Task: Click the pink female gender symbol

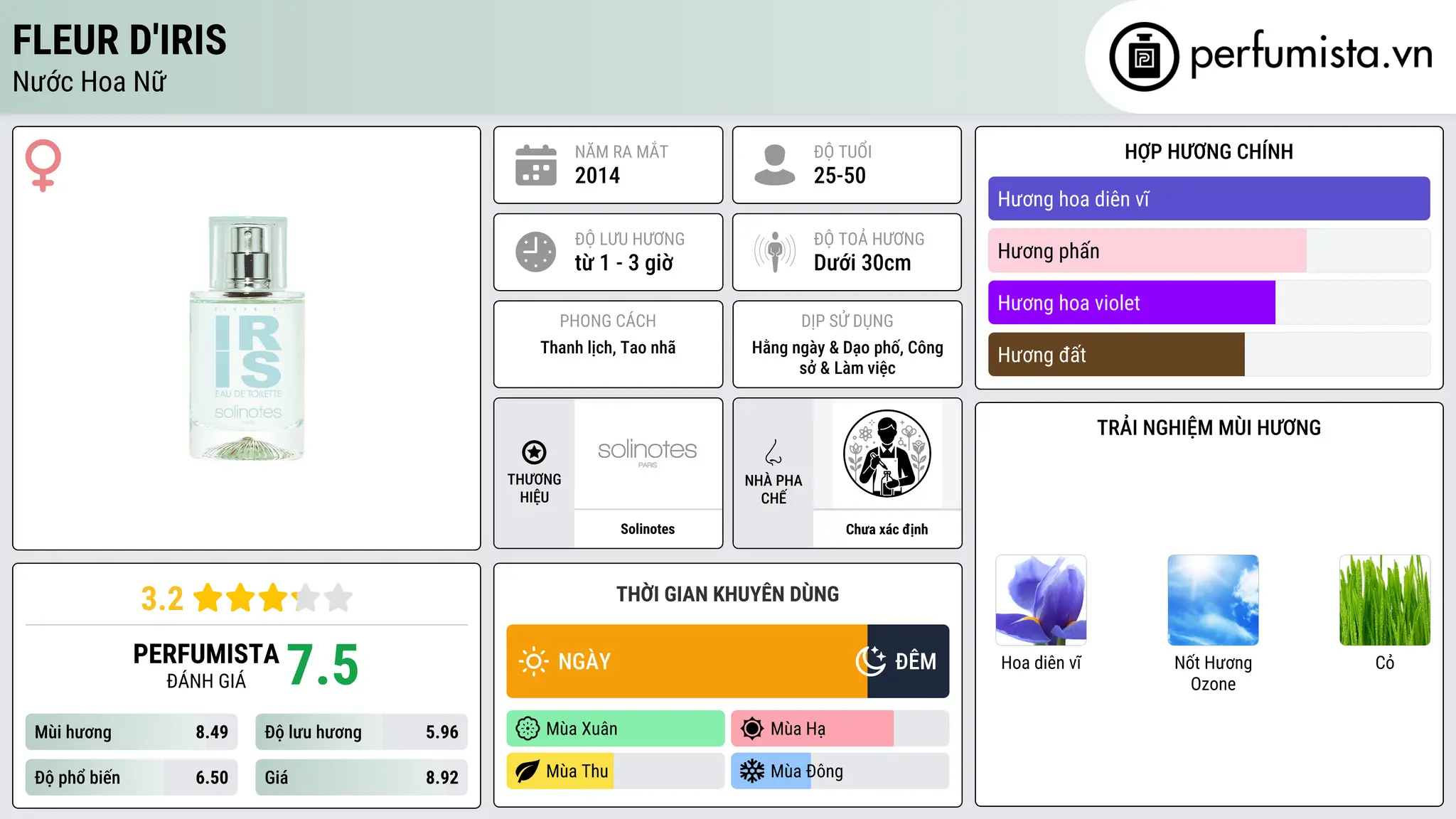Action: (x=43, y=165)
